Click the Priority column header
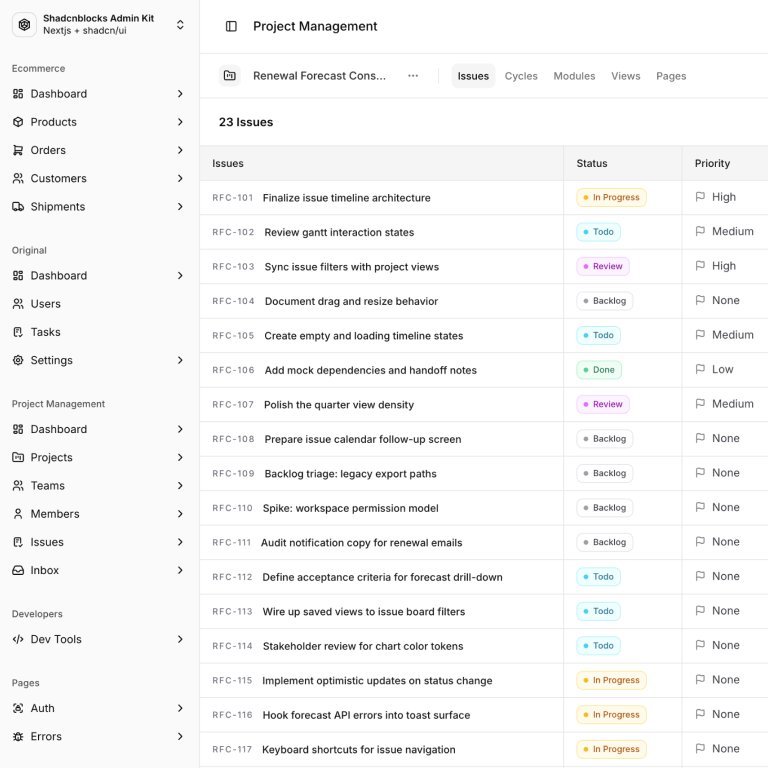Screen dimensions: 768x768 pyautogui.click(x=712, y=163)
